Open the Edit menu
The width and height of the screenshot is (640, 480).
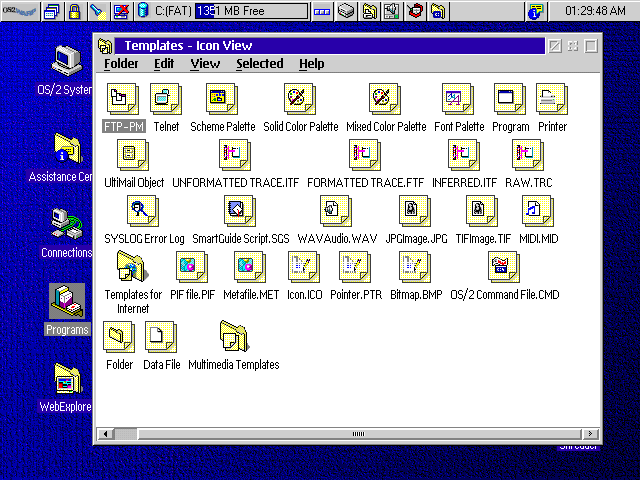[x=164, y=64]
